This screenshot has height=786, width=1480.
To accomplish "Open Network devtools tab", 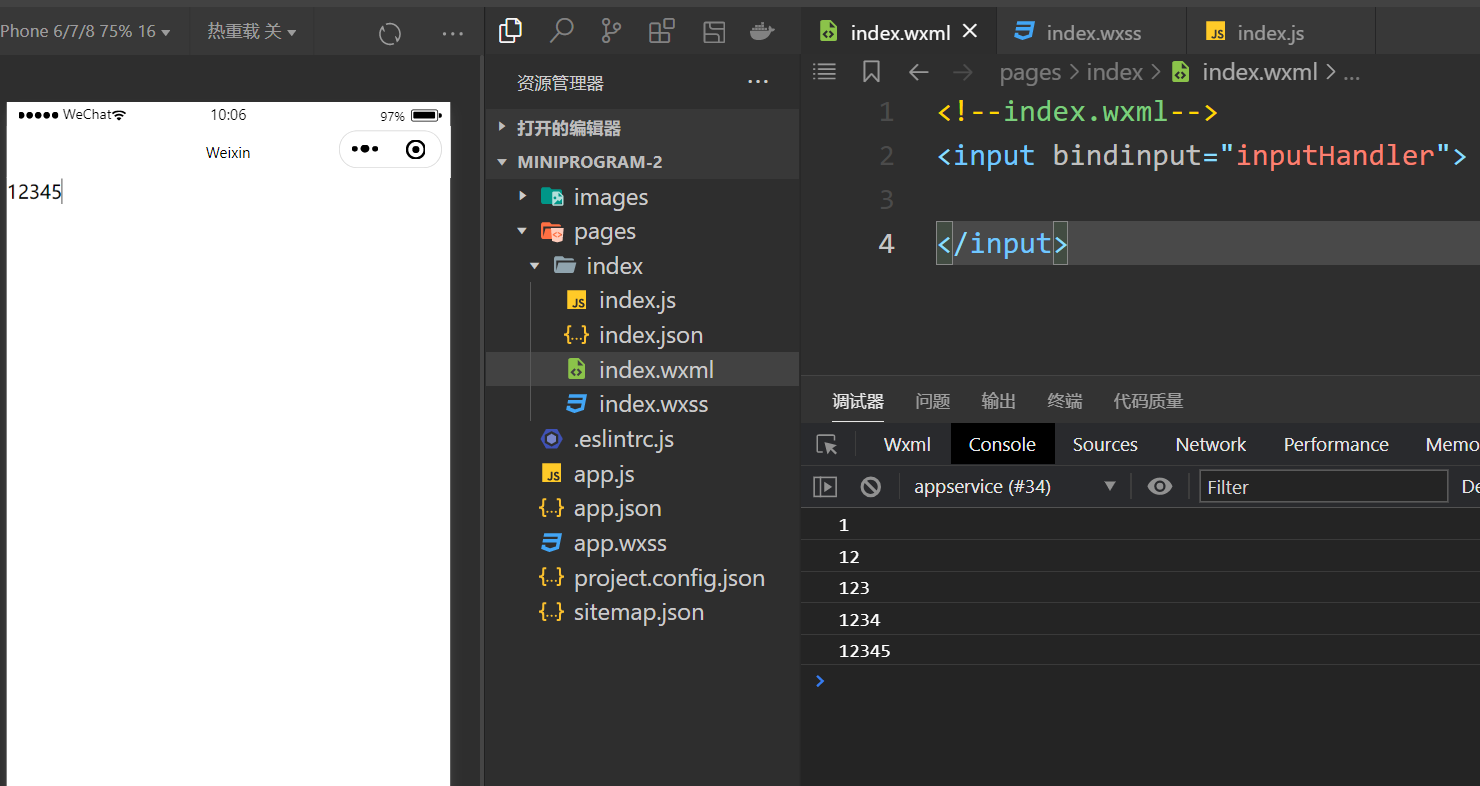I will [1210, 445].
